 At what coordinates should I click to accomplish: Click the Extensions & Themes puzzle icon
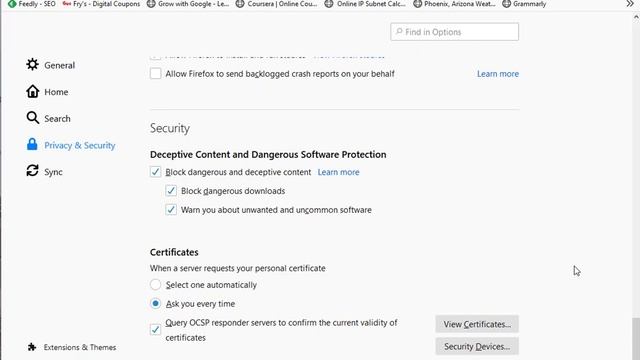pos(32,347)
